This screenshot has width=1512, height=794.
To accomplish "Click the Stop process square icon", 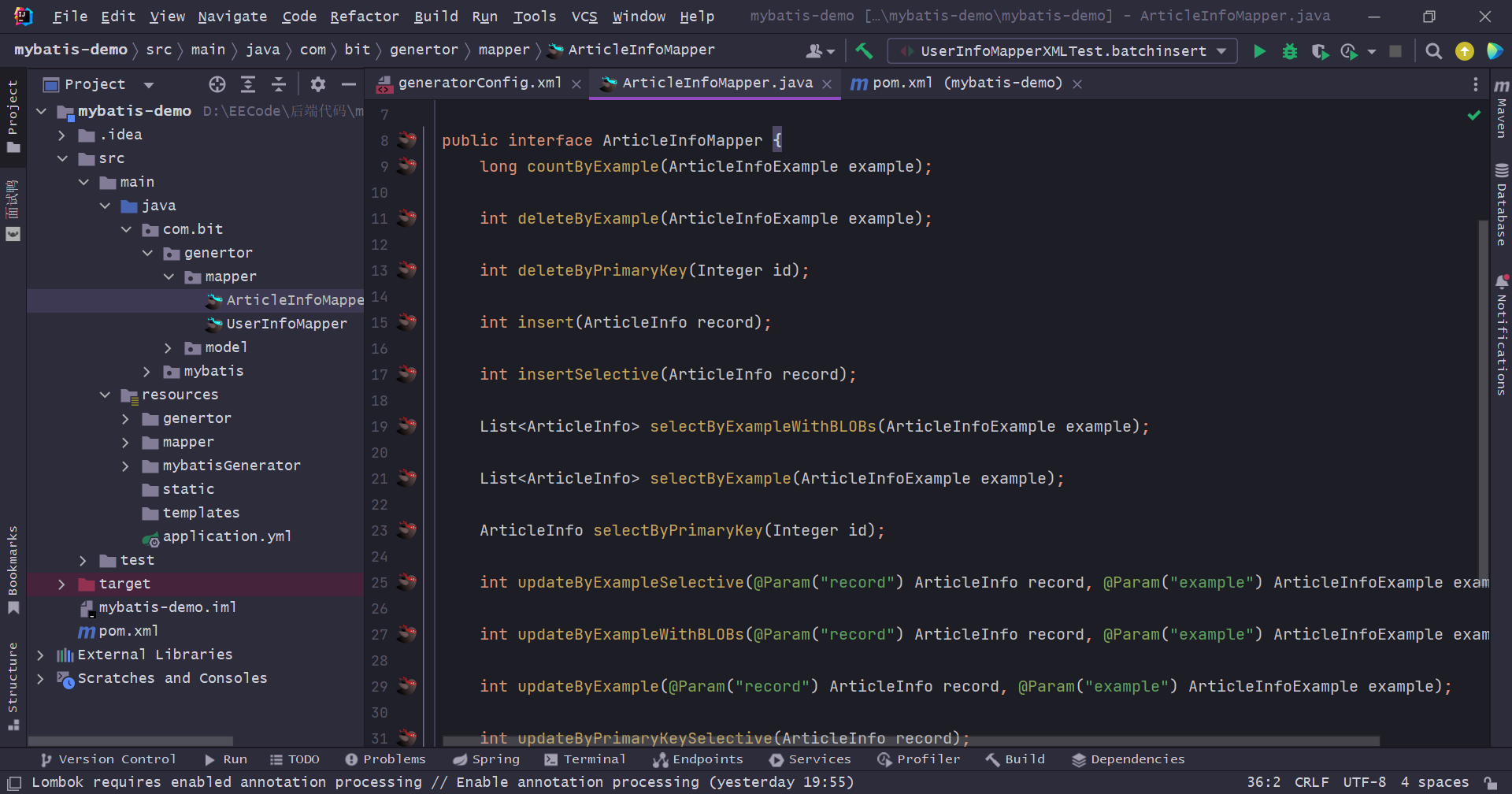I will point(1395,51).
